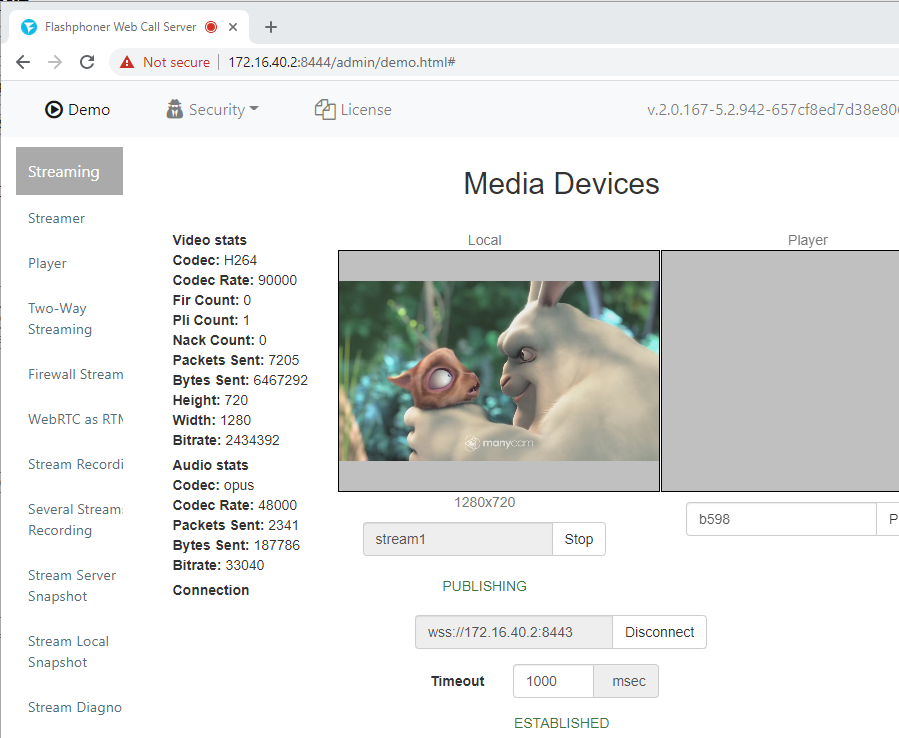Image resolution: width=899 pixels, height=738 pixels.
Task: Reload the page with refresh icon
Action: pos(87,62)
